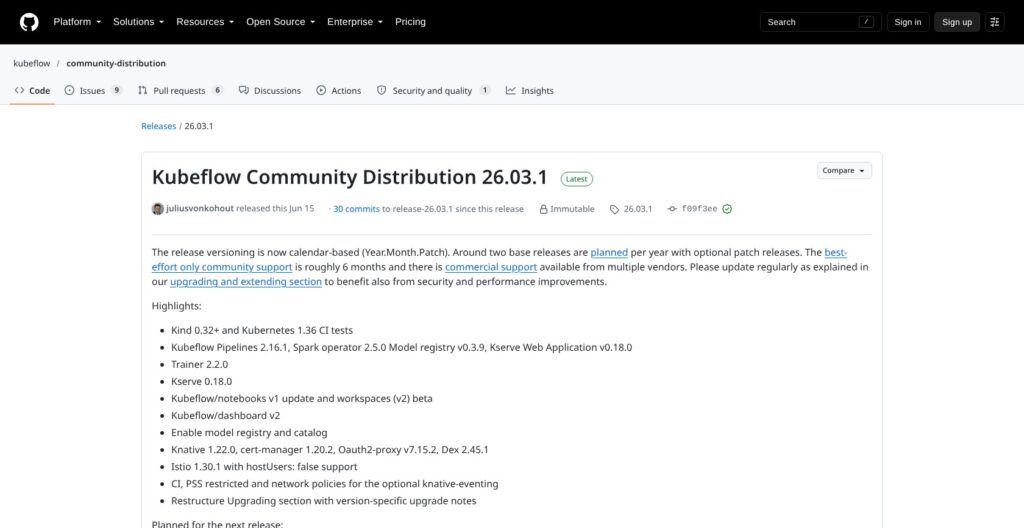The height and width of the screenshot is (528, 1024).
Task: Click 'Istio 1.30.1 with hostUsers' item
Action: [x=264, y=467]
